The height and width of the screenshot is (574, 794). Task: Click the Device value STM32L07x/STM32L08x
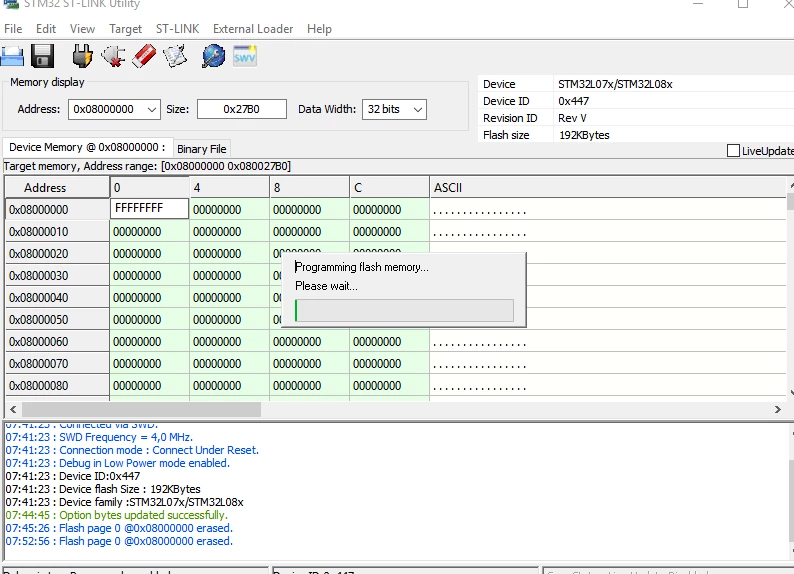click(x=615, y=84)
